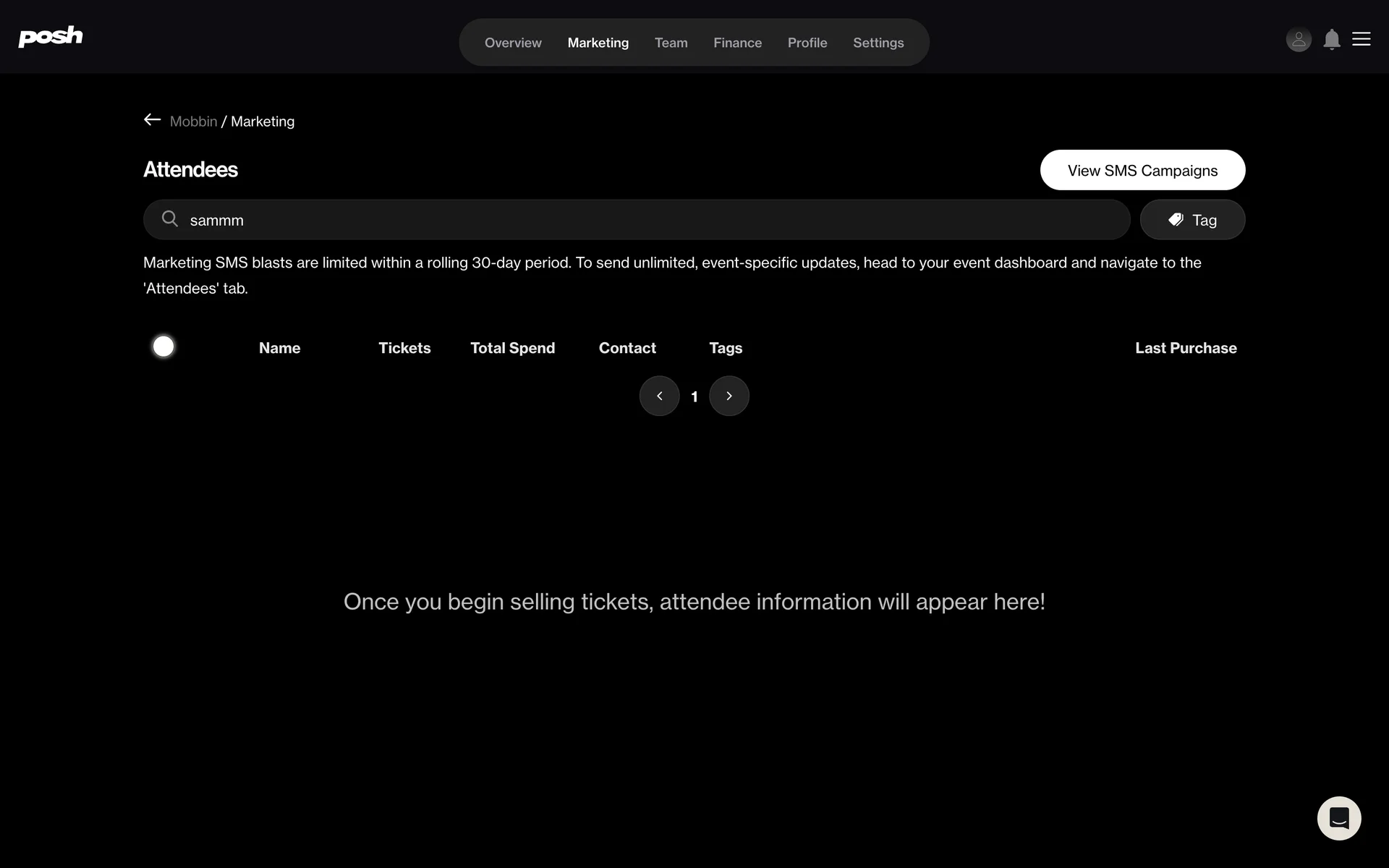Open the Overview tab
The image size is (1389, 868).
(x=513, y=43)
